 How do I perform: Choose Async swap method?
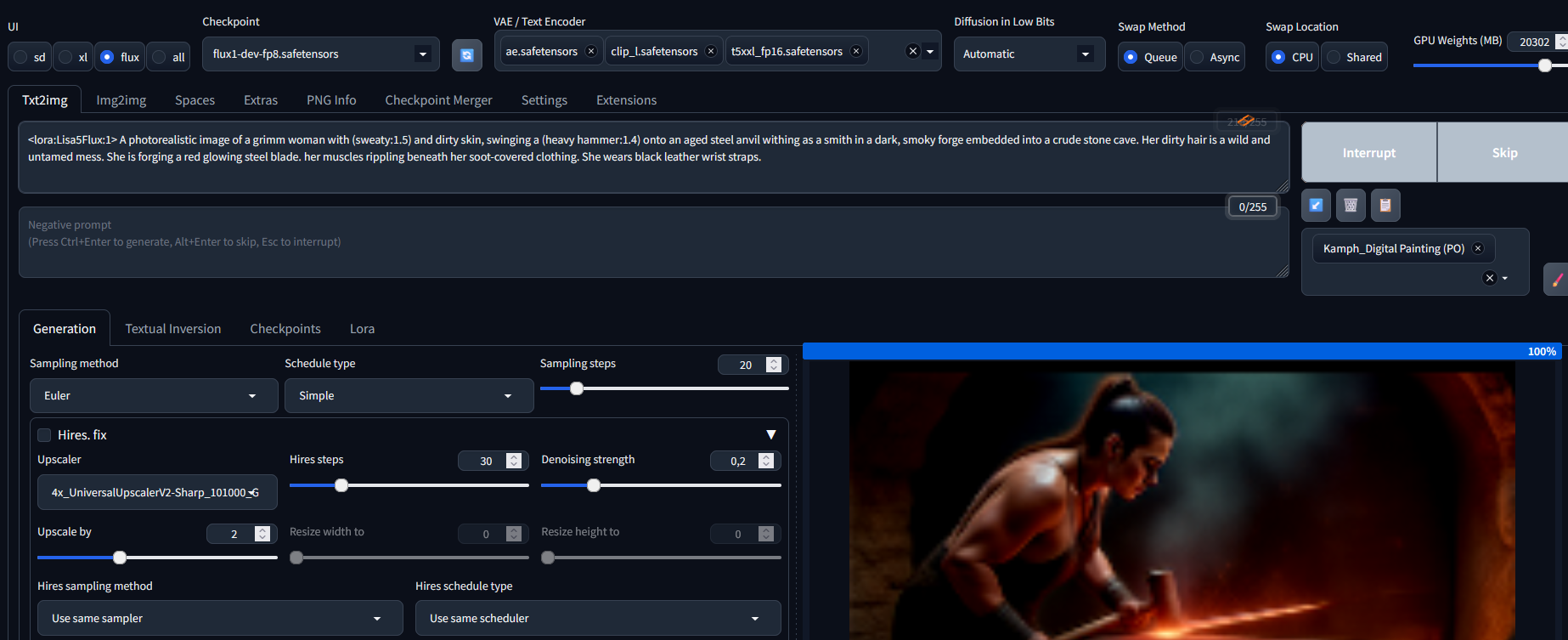click(x=1215, y=57)
